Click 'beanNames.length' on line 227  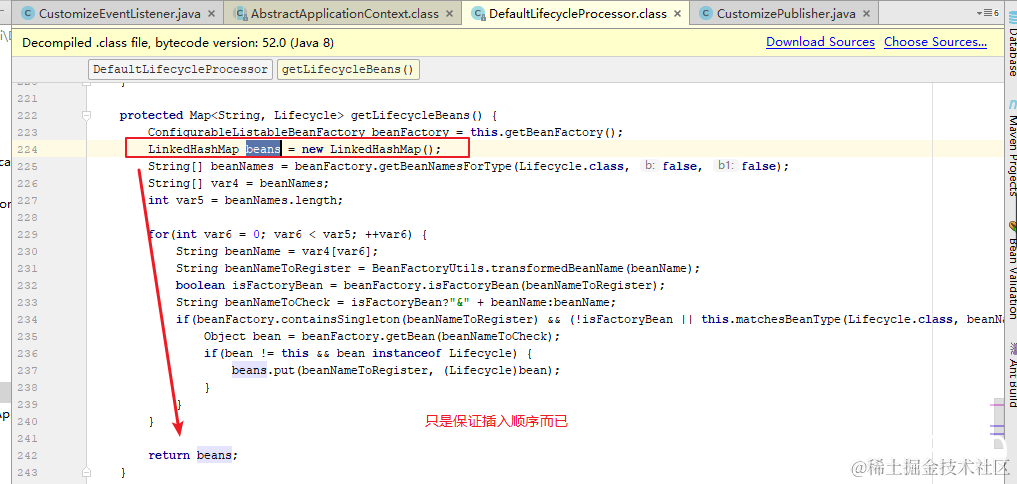click(x=281, y=200)
